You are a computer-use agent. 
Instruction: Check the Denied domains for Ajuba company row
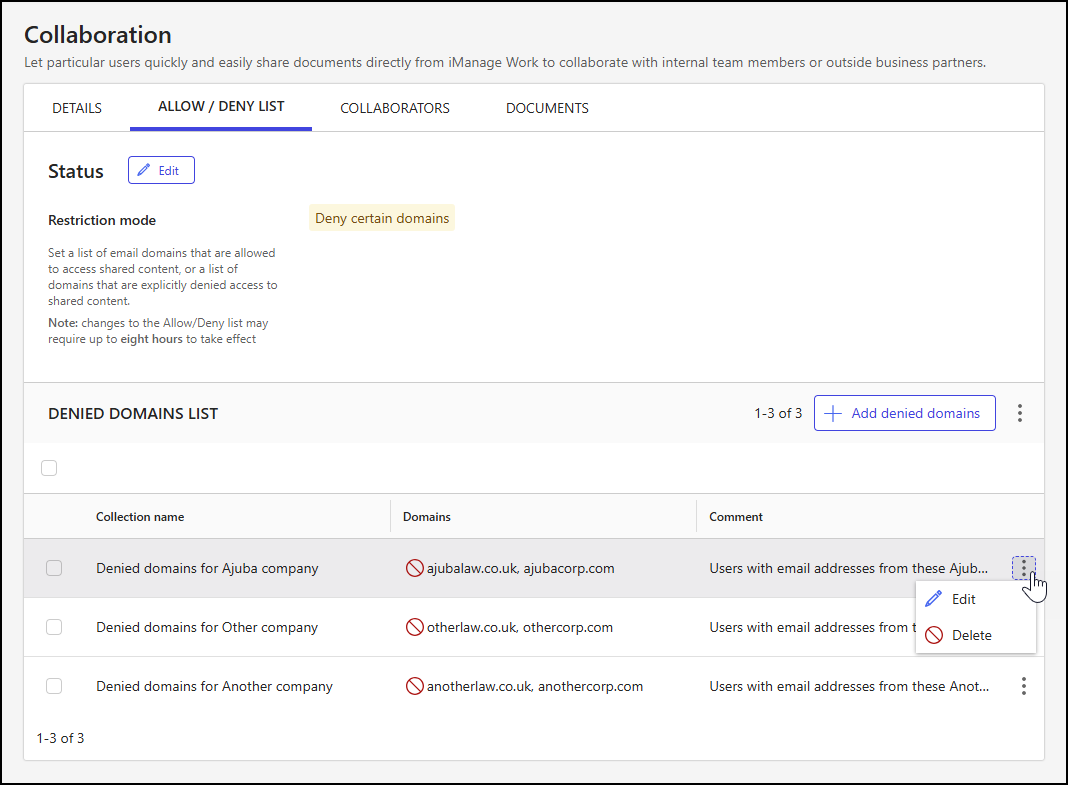(54, 567)
